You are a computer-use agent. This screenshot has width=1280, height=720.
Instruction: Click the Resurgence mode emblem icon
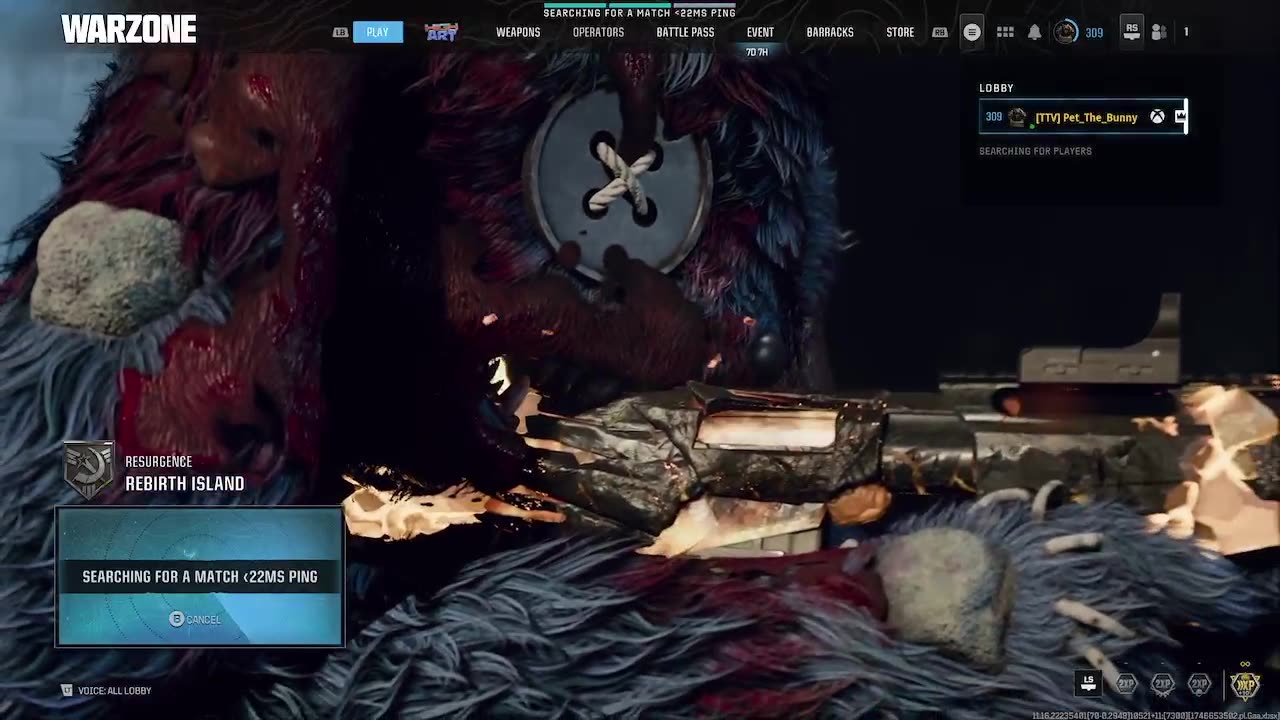89,470
